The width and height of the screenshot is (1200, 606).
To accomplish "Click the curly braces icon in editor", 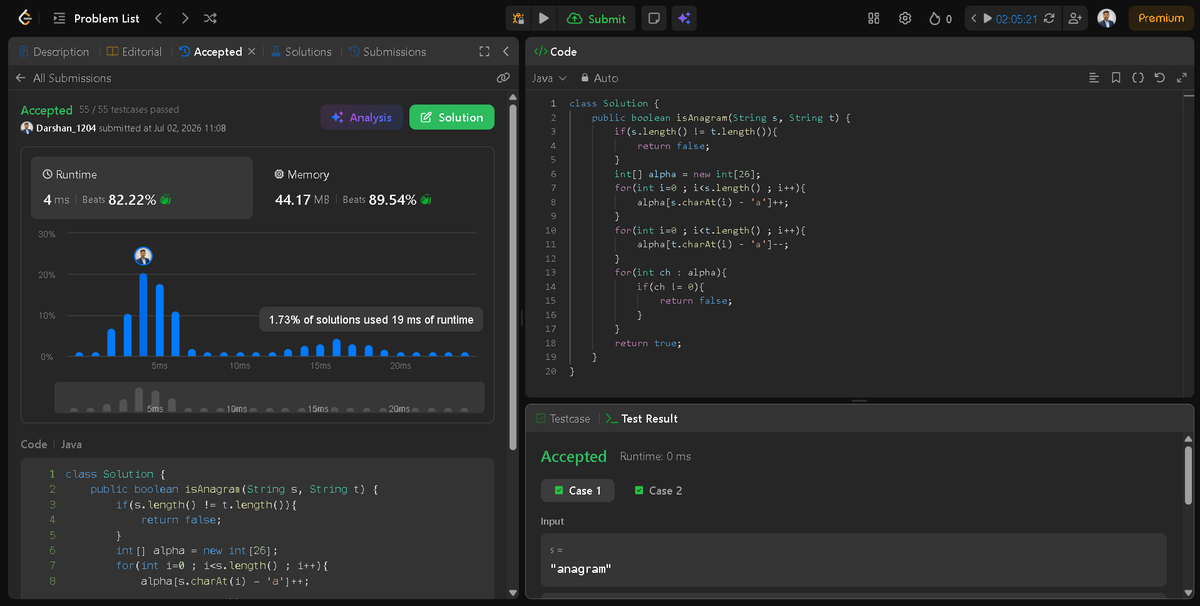I will (1138, 78).
